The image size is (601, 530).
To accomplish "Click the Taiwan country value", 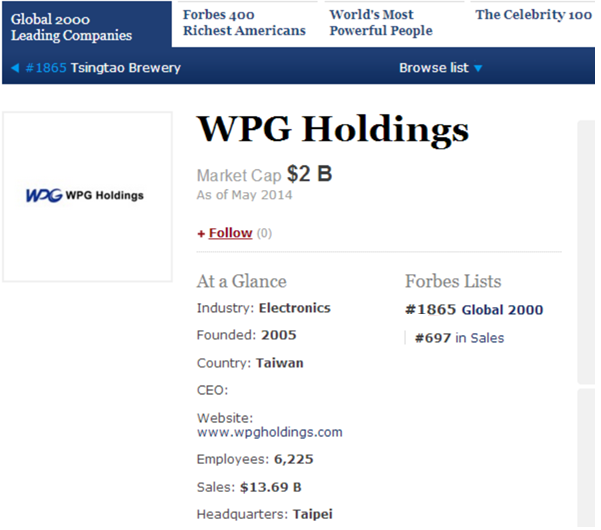I will pyautogui.click(x=279, y=363).
